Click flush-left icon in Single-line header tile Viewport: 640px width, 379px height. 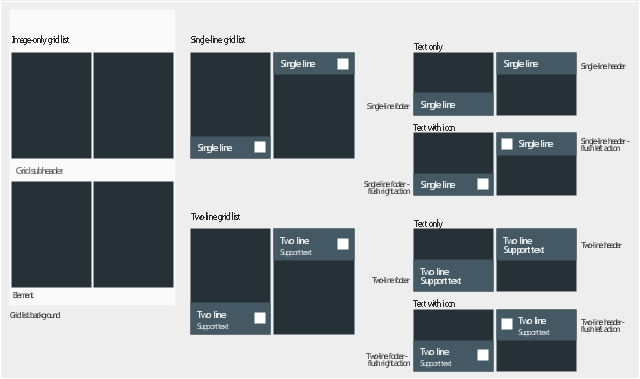[507, 144]
